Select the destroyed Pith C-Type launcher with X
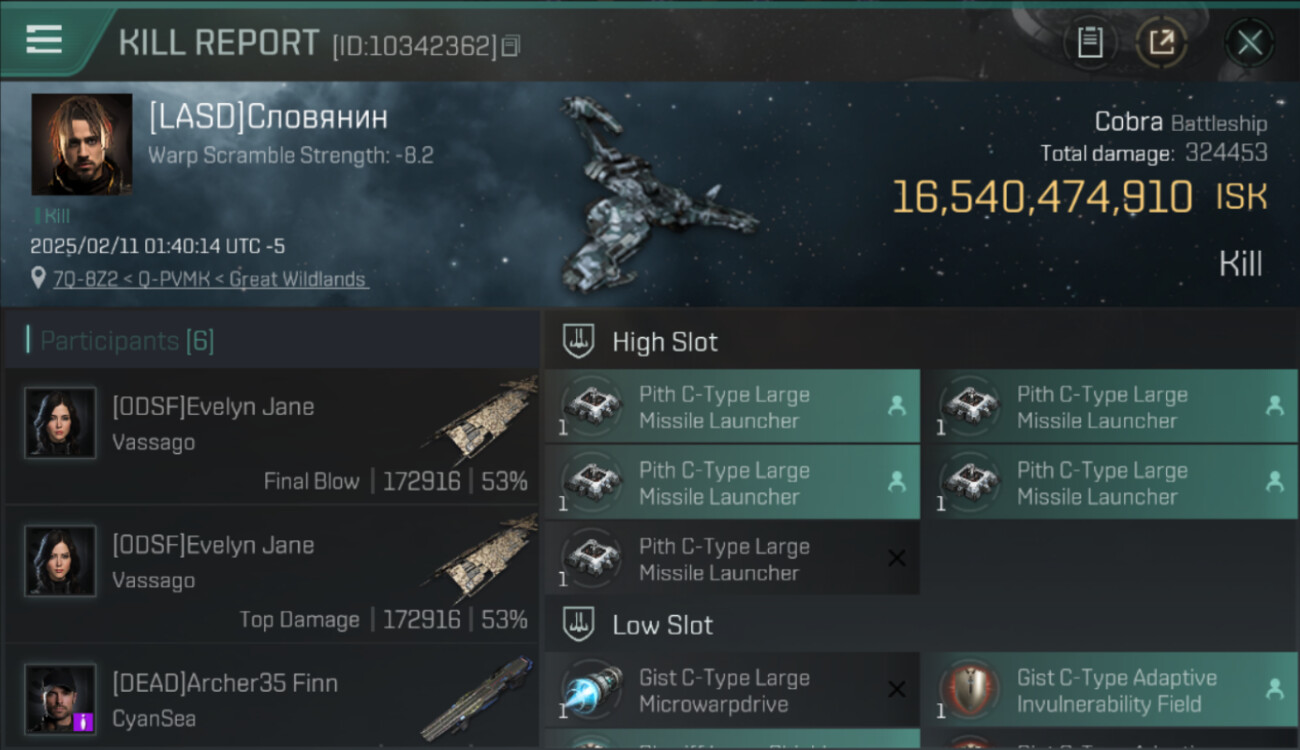1300x750 pixels. pos(732,559)
